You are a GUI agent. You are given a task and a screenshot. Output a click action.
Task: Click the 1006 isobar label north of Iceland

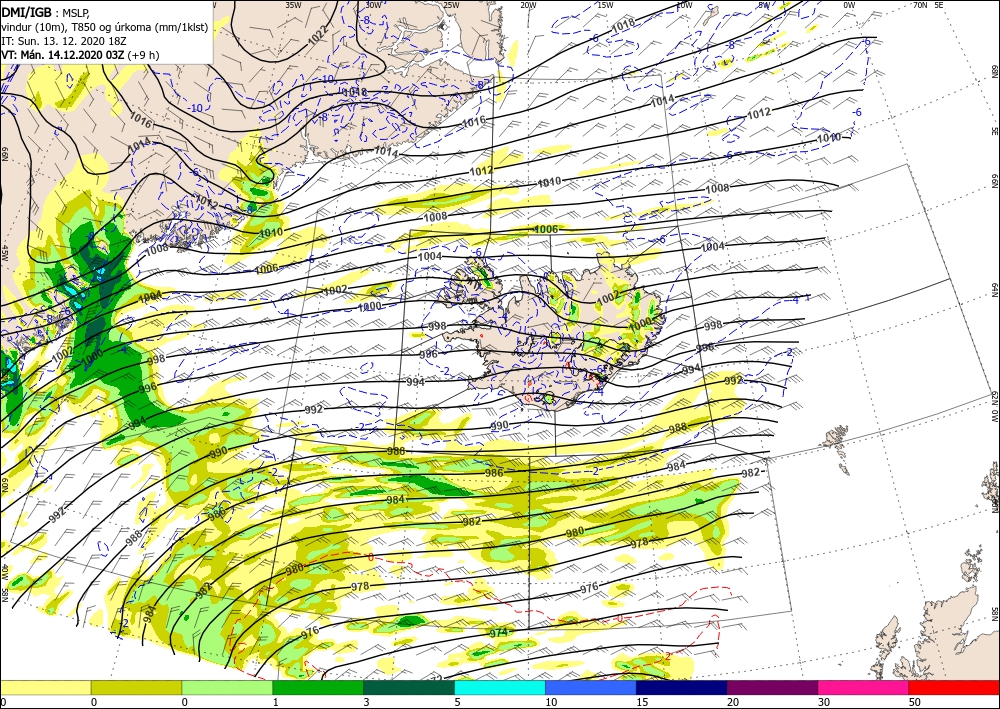tap(546, 230)
